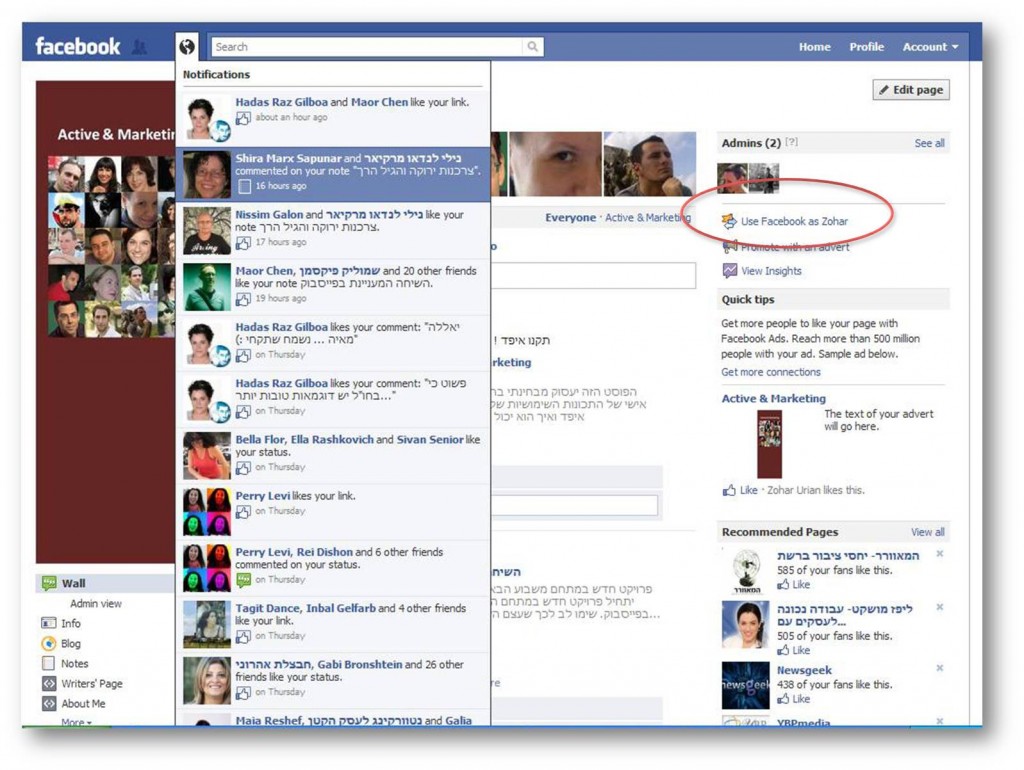Click Tagit Dance name in notifications
The height and width of the screenshot is (770, 1024).
tap(268, 608)
